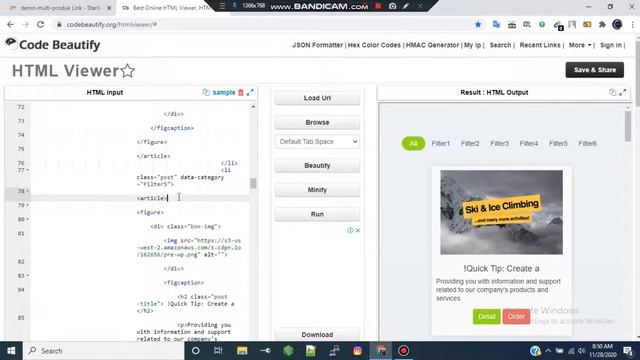Screen dimensions: 640x360
Task: Collapse code fold at line 80
Action: (x=27, y=219)
